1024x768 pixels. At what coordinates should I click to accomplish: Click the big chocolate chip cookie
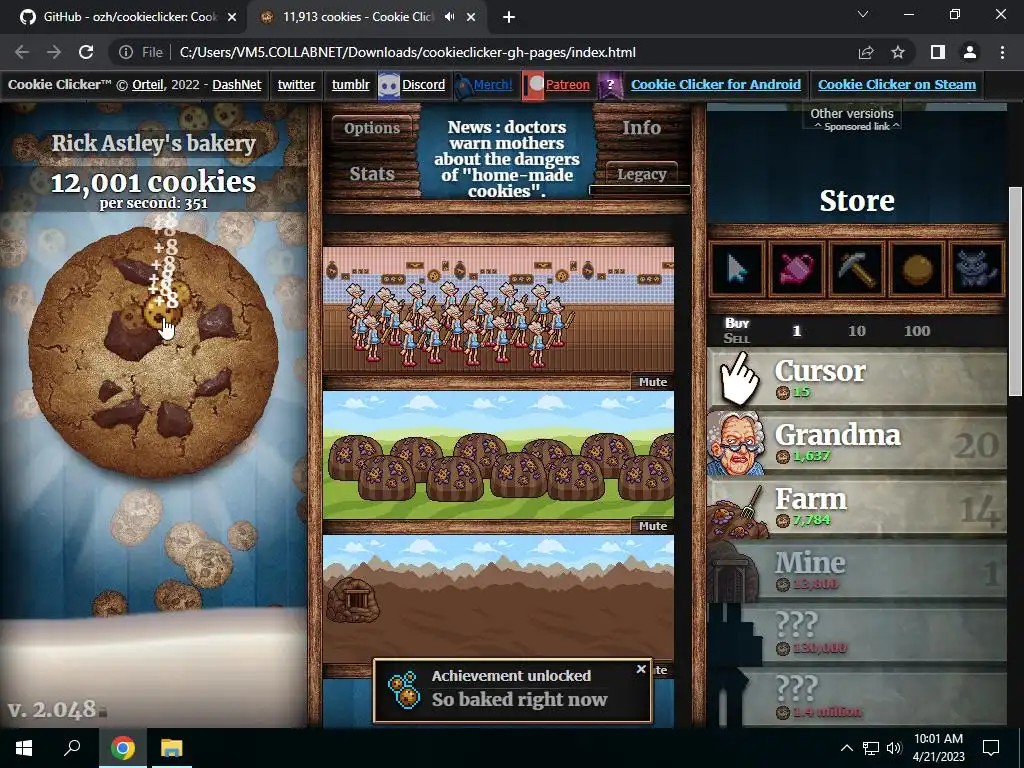pos(153,353)
